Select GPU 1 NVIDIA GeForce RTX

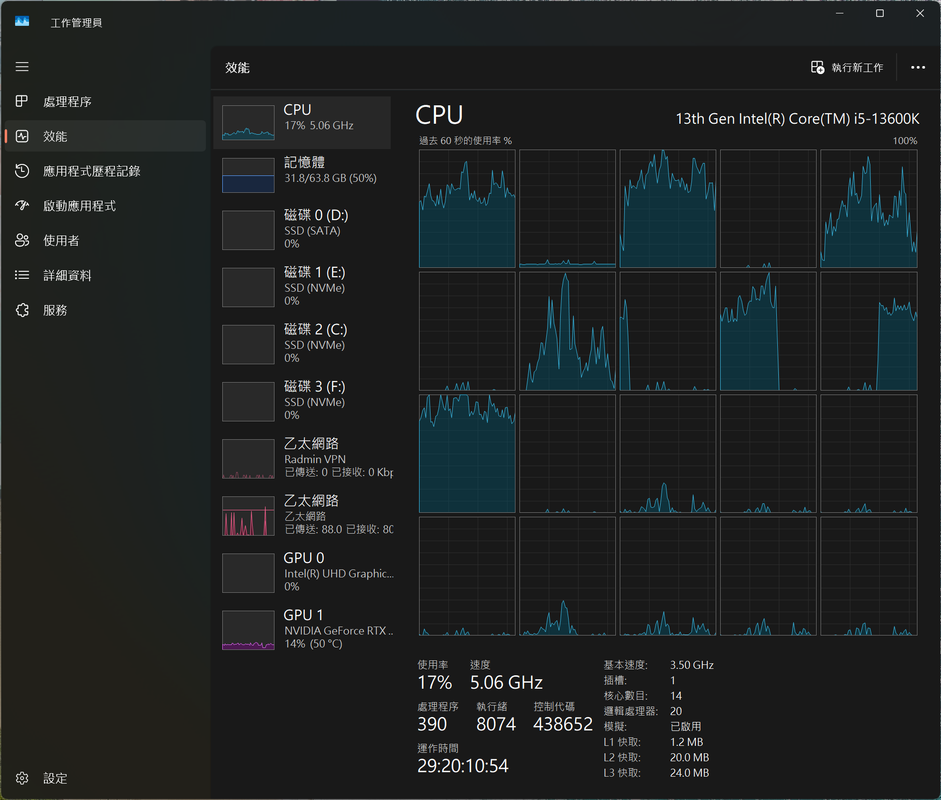point(302,630)
